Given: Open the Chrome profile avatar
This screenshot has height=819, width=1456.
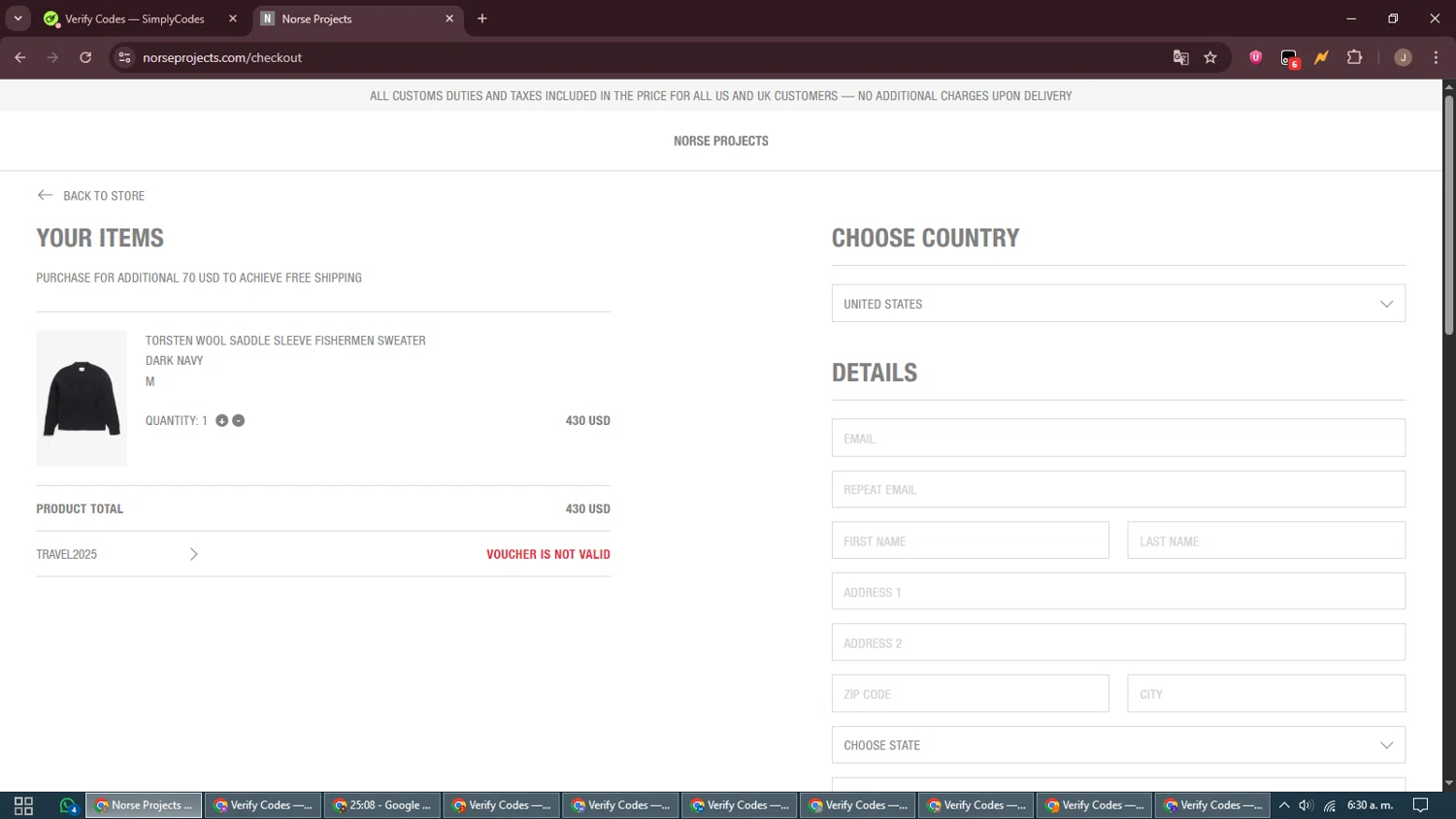Looking at the screenshot, I should 1403,57.
